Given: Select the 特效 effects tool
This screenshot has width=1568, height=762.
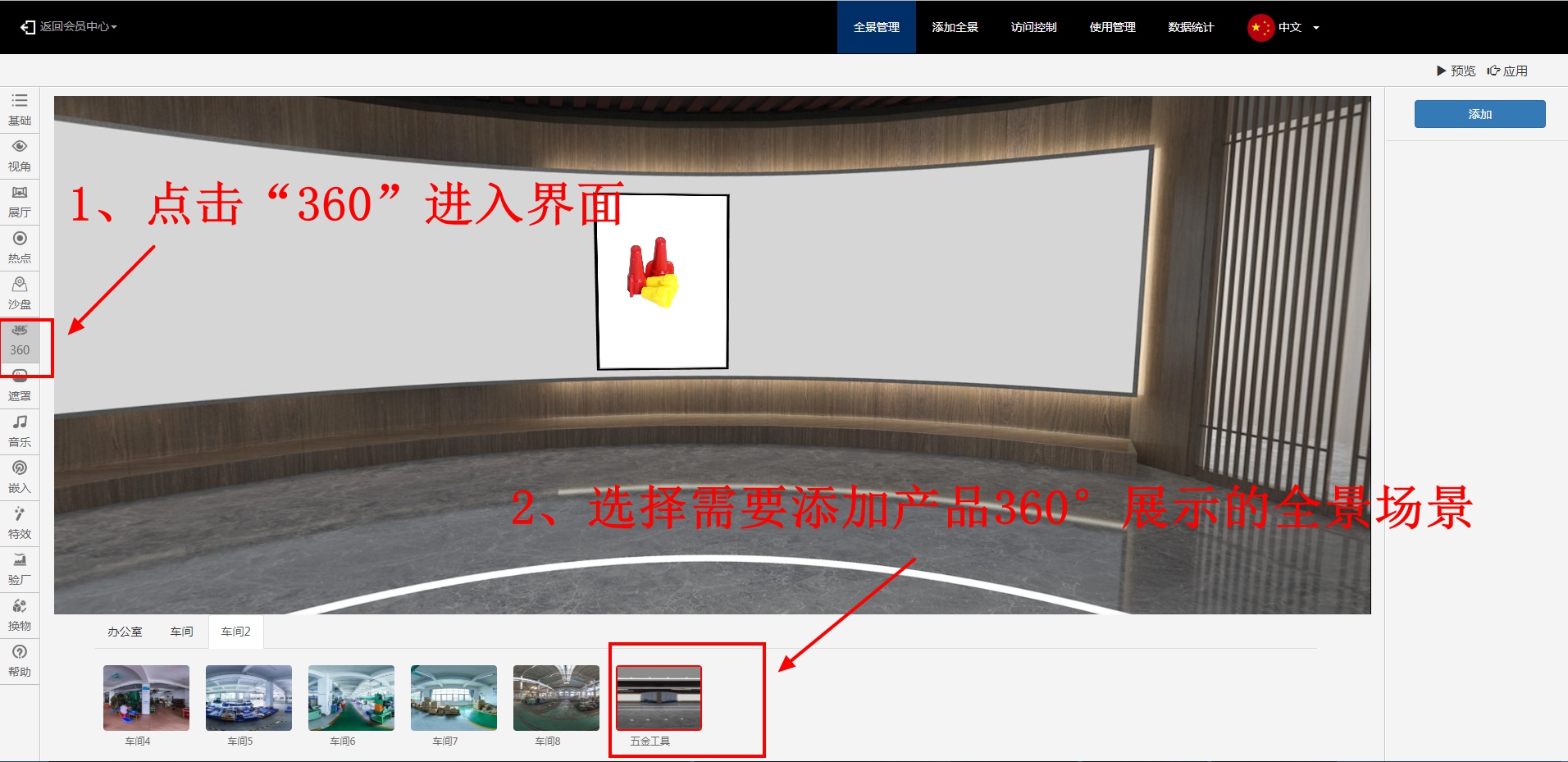Looking at the screenshot, I should tap(20, 522).
